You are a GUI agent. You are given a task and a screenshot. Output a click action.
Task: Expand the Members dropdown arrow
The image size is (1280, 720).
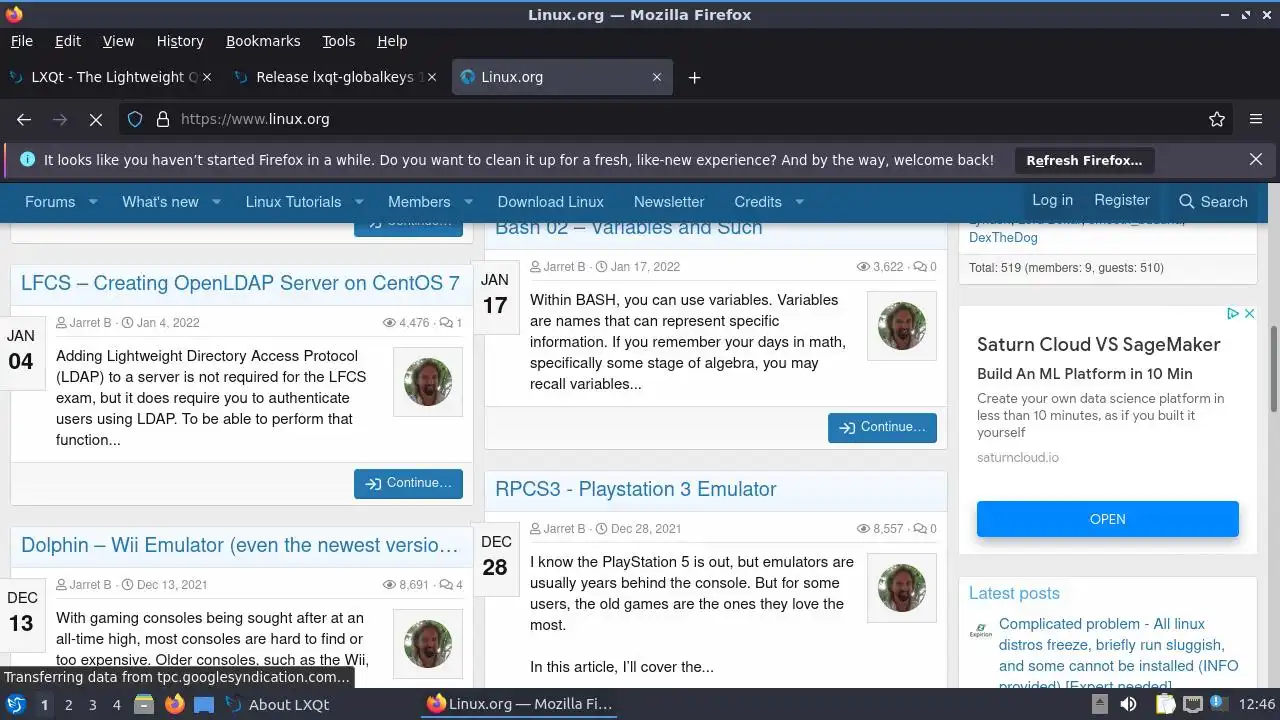click(x=468, y=202)
